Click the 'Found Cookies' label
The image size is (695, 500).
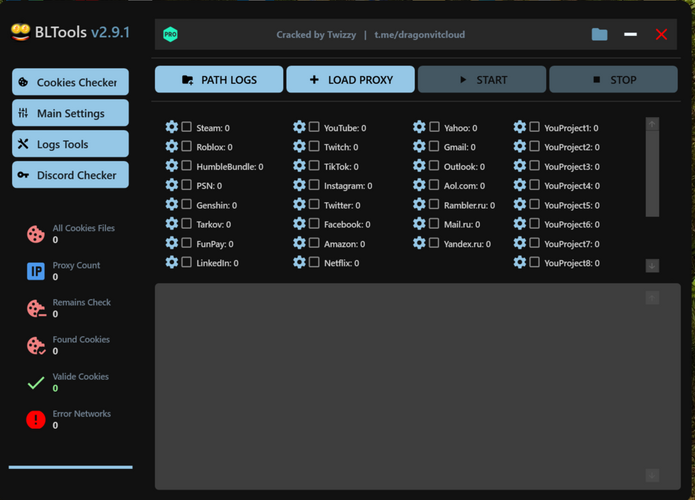81,340
